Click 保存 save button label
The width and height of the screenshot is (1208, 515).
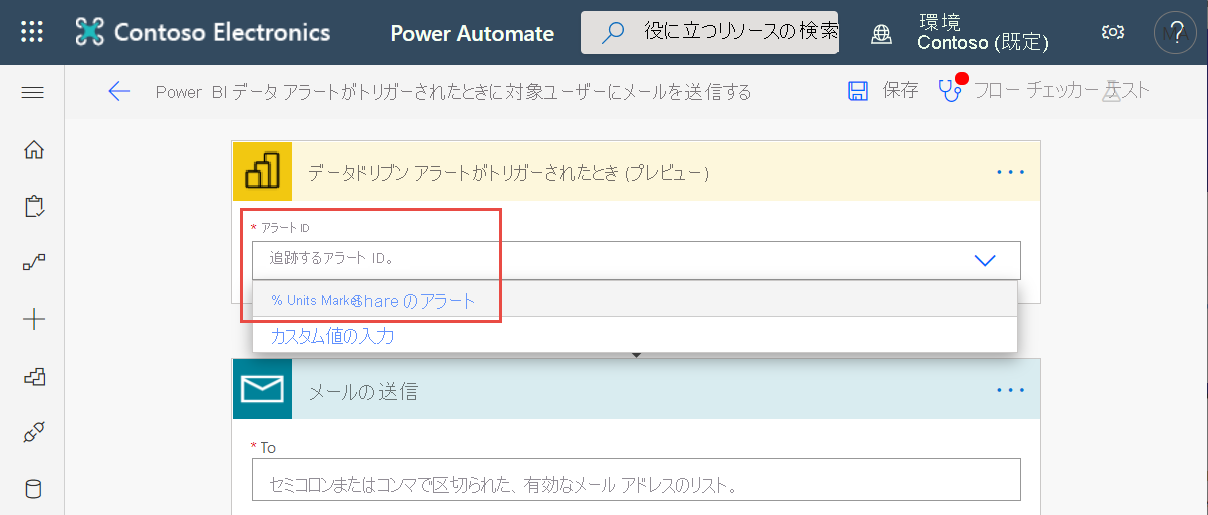900,91
